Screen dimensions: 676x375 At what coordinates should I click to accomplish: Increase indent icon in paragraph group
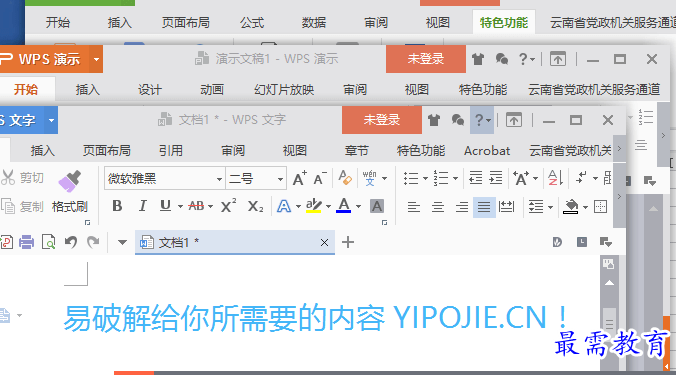(x=495, y=178)
